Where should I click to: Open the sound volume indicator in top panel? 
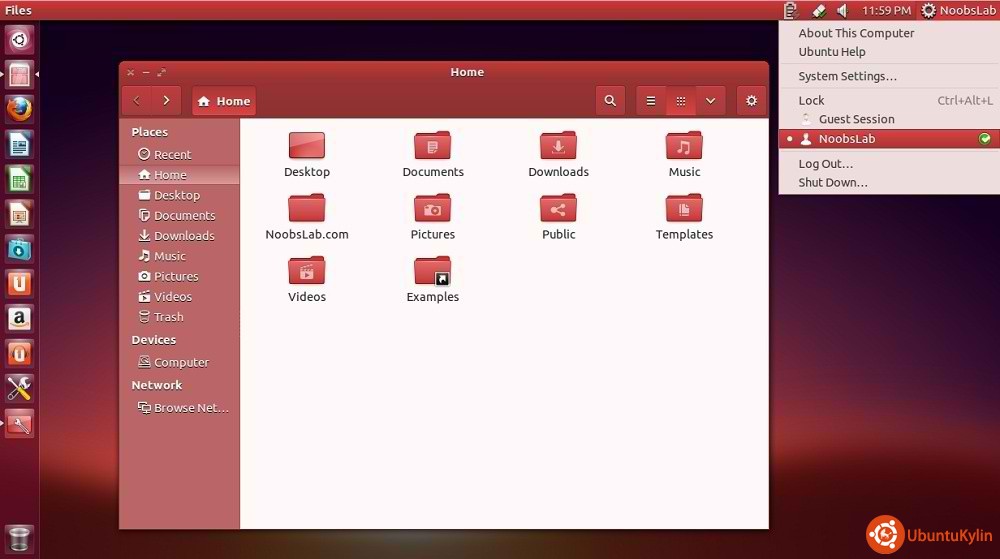pos(842,10)
